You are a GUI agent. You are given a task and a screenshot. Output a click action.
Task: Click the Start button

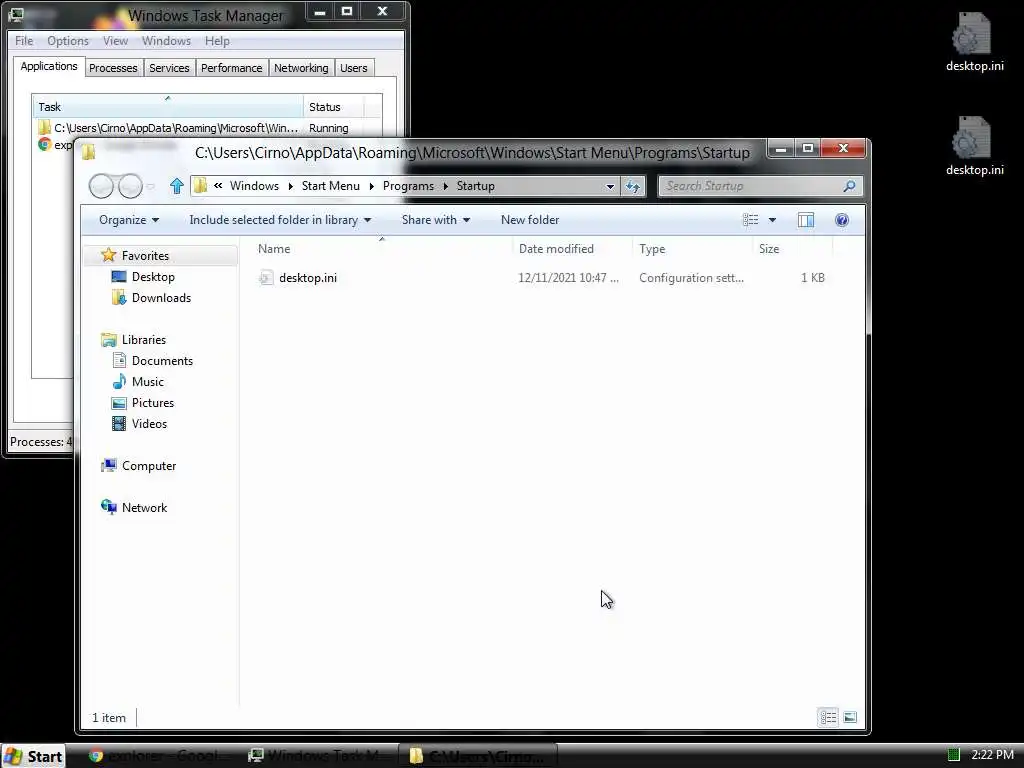pos(33,756)
